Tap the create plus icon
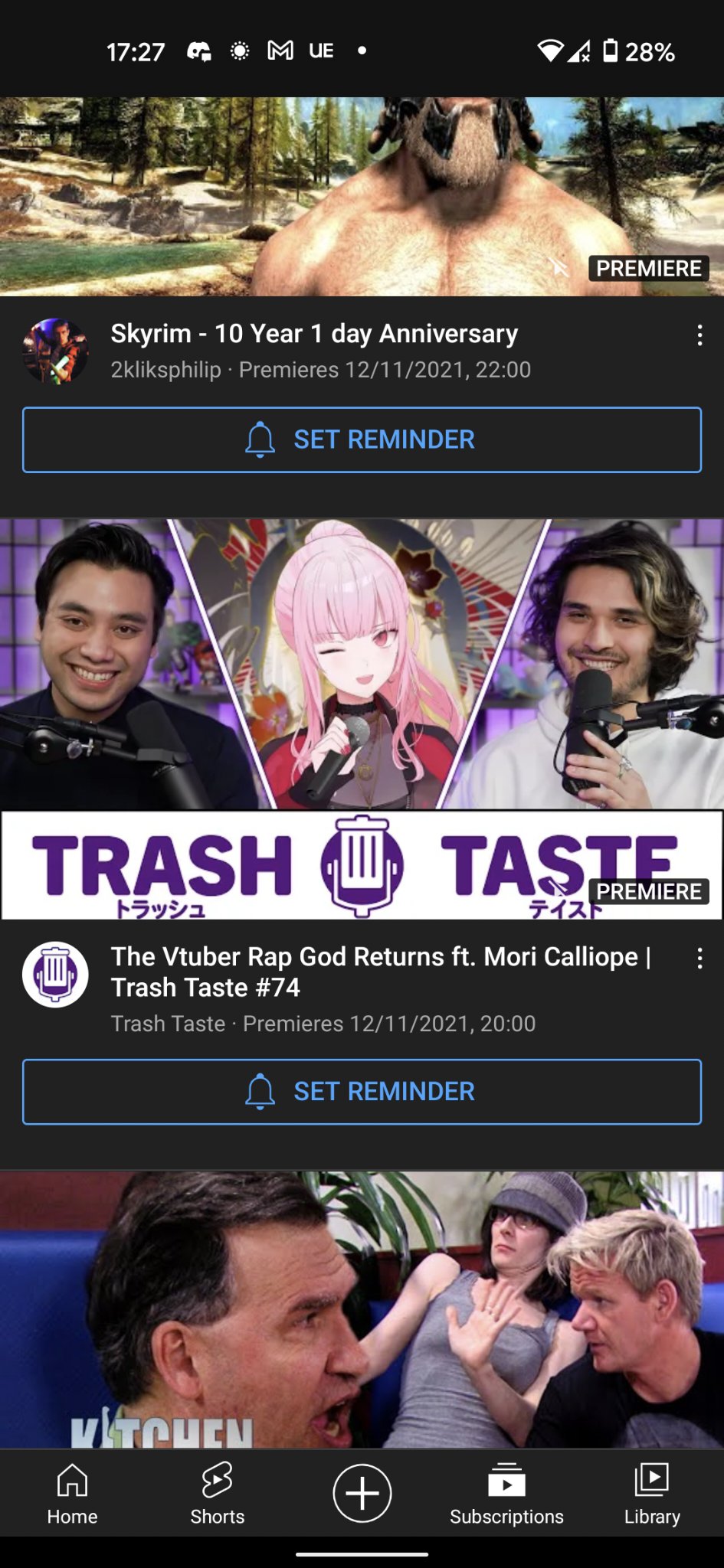Image resolution: width=724 pixels, height=1568 pixels. pos(362,1493)
